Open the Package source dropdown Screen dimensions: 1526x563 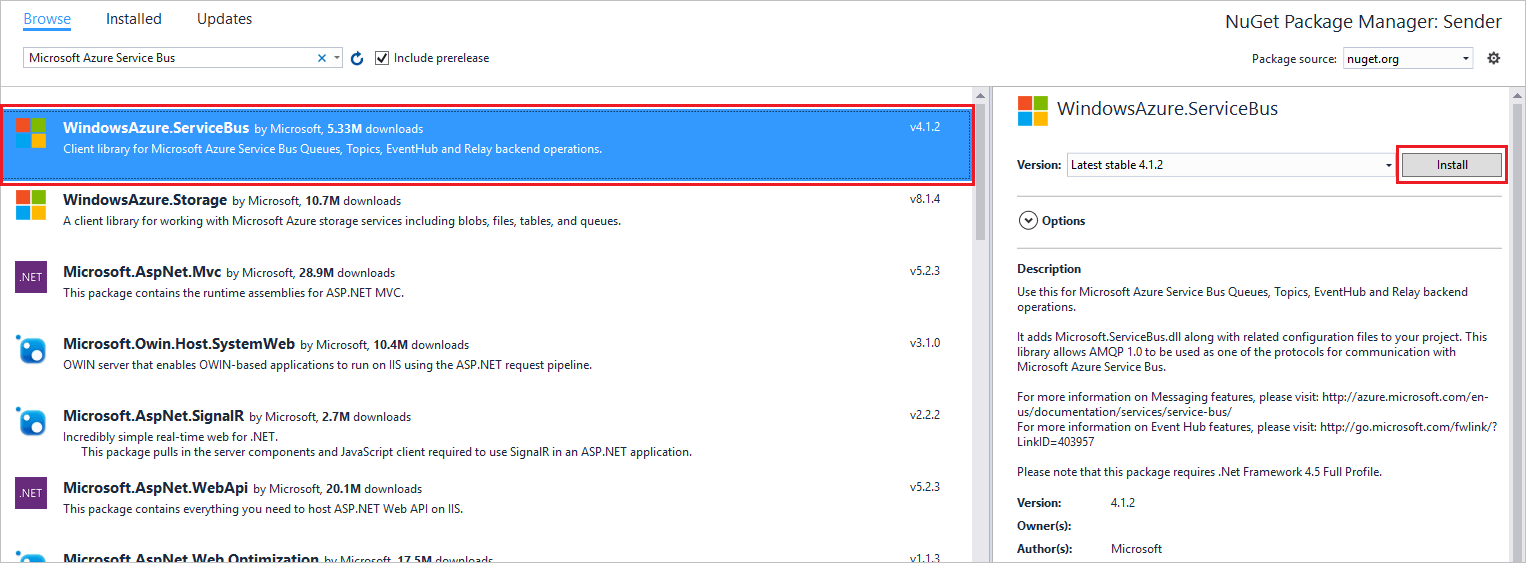pos(1408,59)
